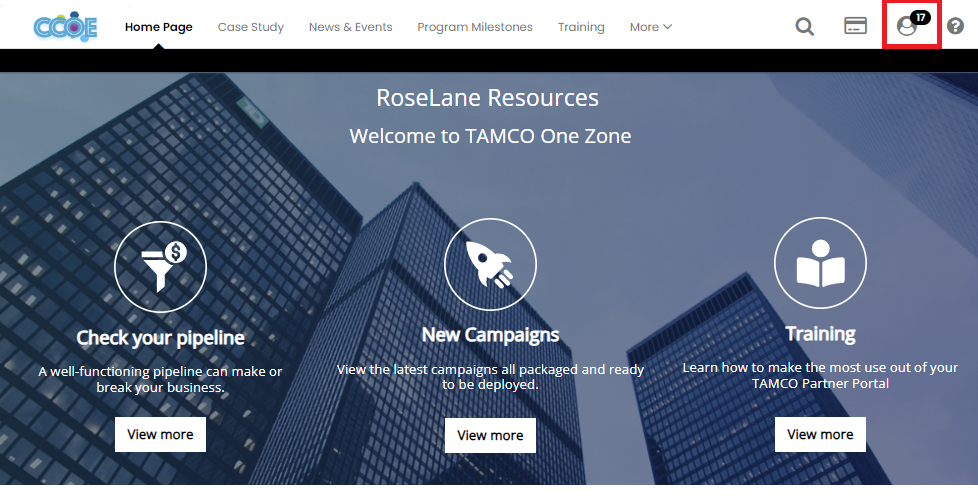Expand the More dropdown menu
The height and width of the screenshot is (501, 978).
650,27
